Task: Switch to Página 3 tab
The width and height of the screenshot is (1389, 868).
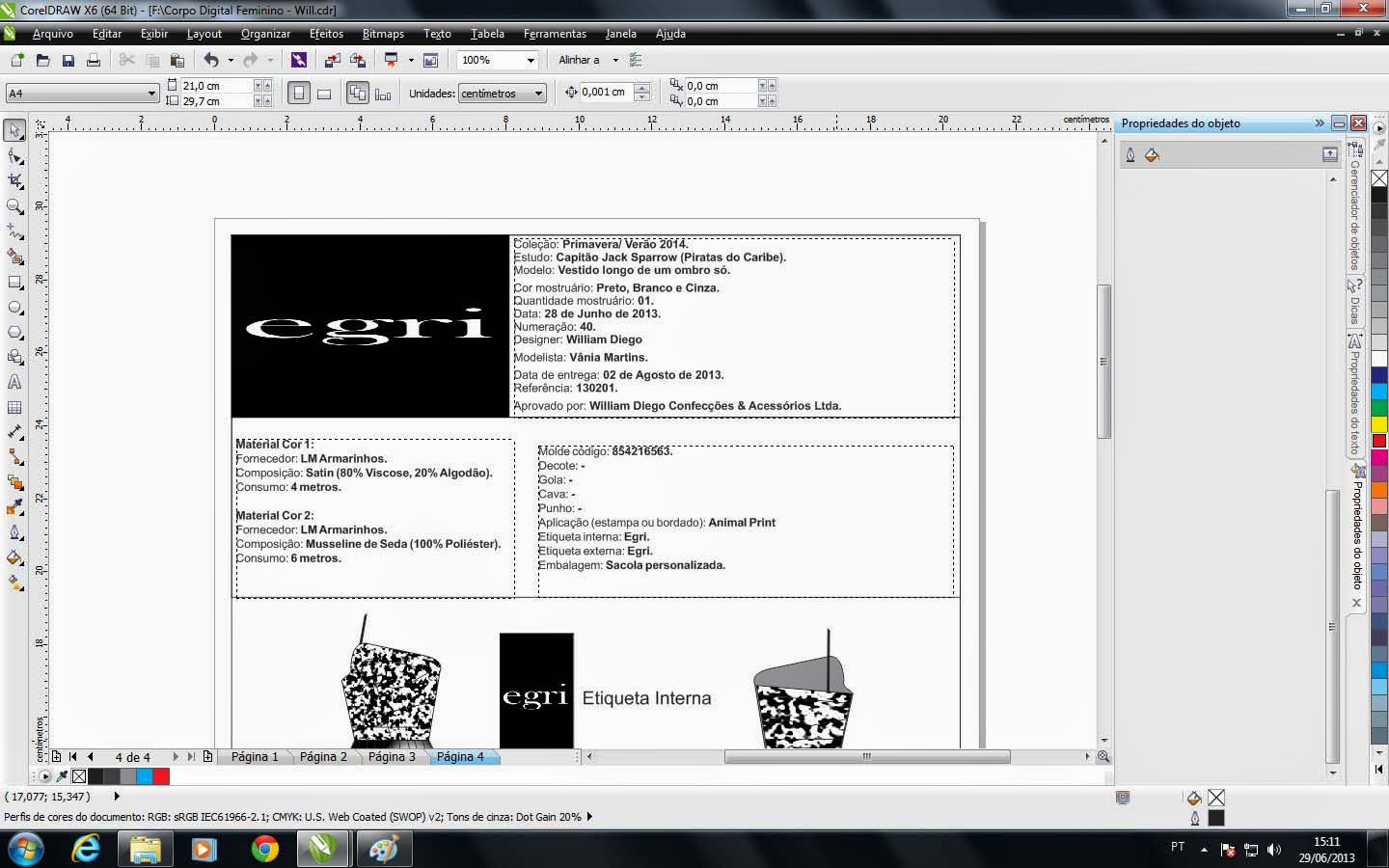Action: pos(392,757)
